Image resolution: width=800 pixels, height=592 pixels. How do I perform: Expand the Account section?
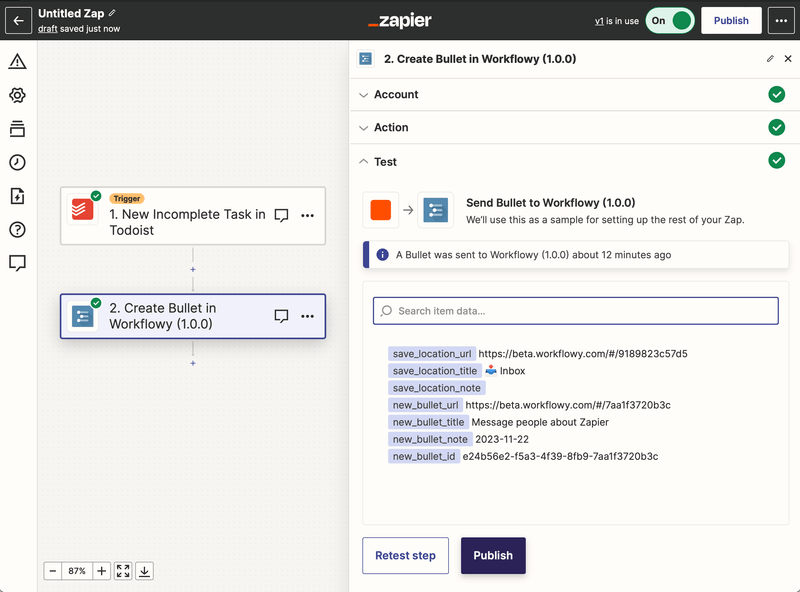(365, 94)
